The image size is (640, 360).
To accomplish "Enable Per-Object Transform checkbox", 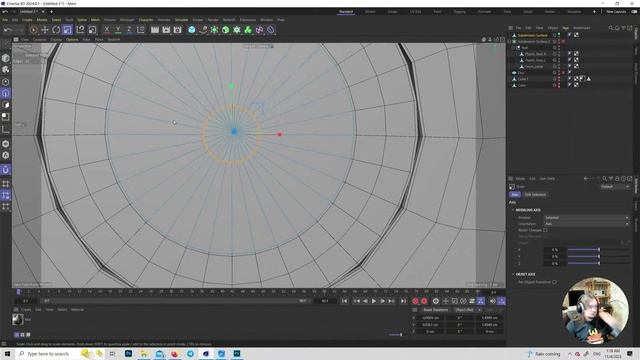I will point(554,282).
